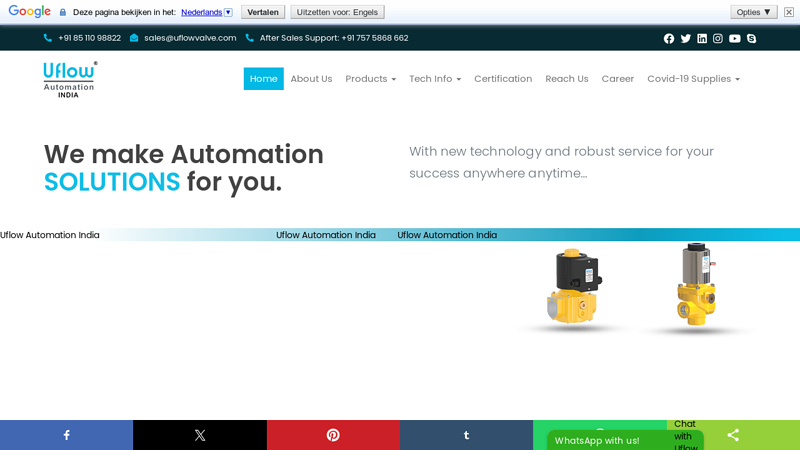This screenshot has height=450, width=800.
Task: Click the SOLUTIONS heading word
Action: pos(112,182)
